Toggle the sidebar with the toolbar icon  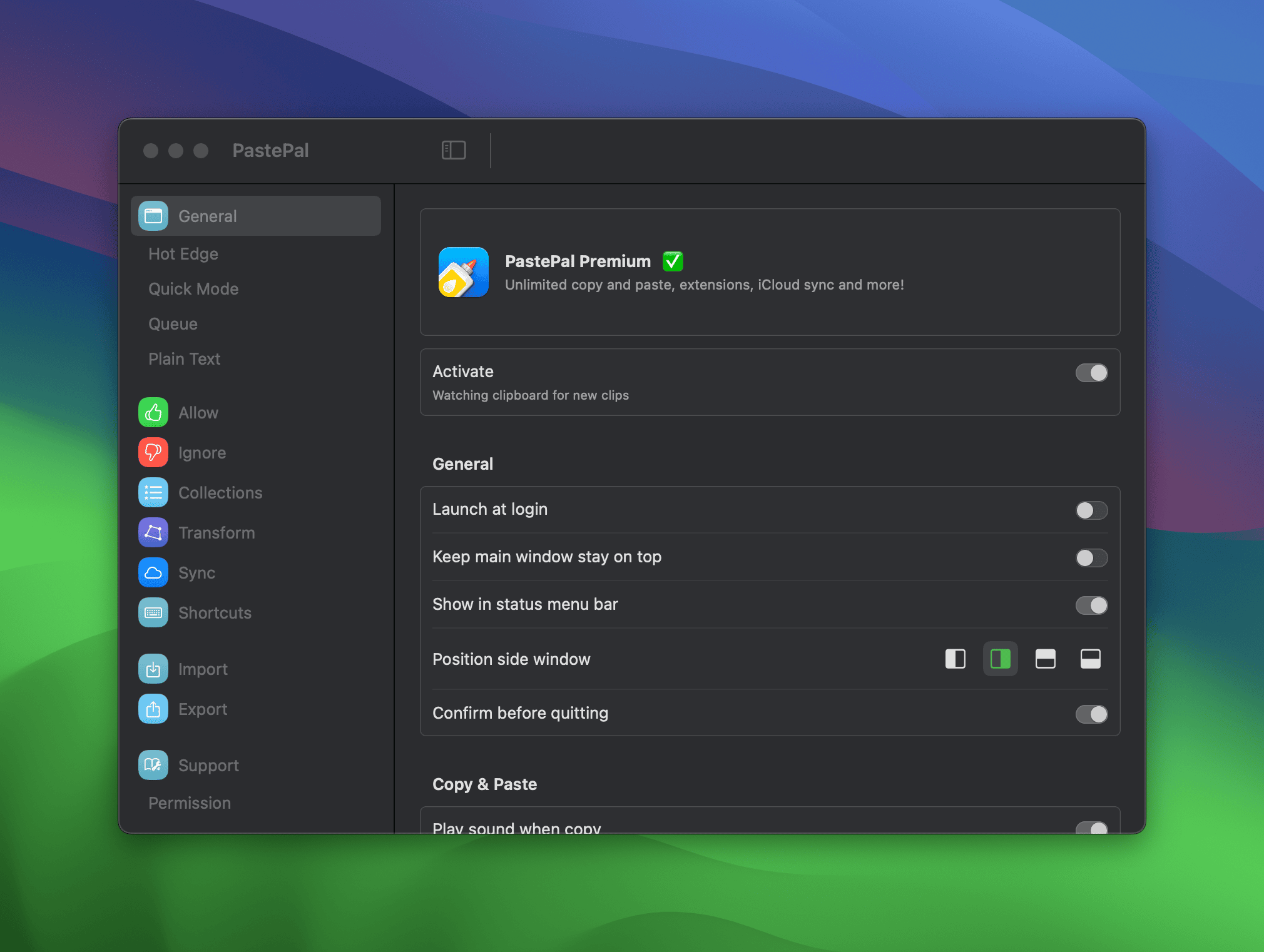(454, 150)
